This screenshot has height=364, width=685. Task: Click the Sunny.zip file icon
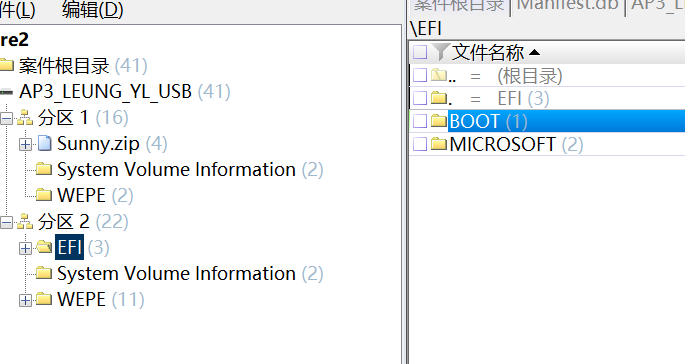click(x=45, y=143)
